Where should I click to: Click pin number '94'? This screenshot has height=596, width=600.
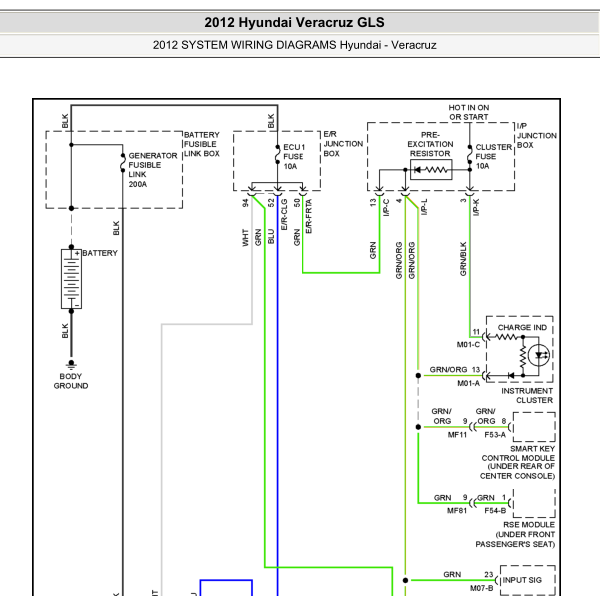(245, 203)
